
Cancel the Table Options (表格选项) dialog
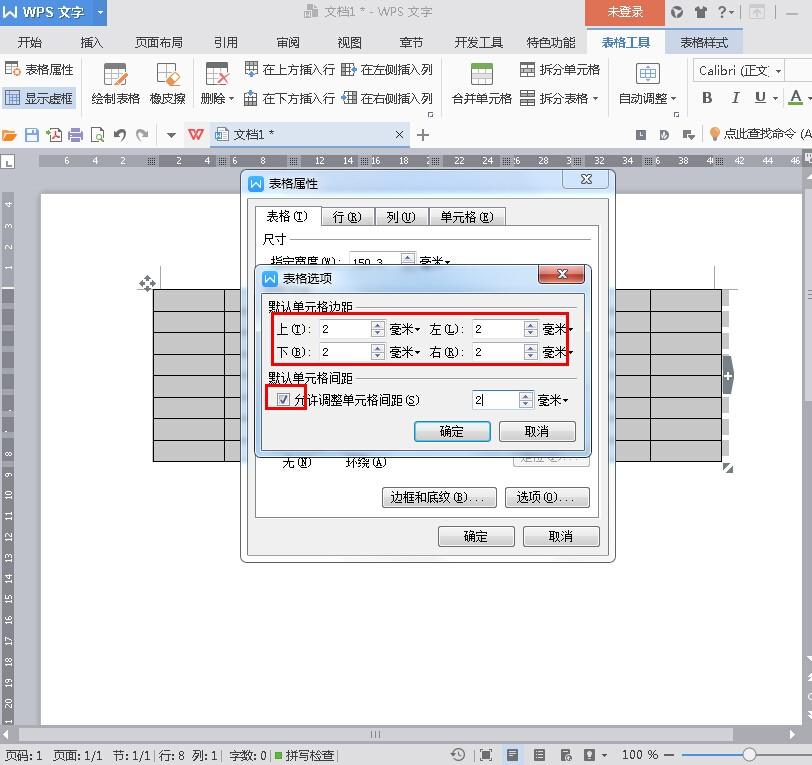pos(537,431)
